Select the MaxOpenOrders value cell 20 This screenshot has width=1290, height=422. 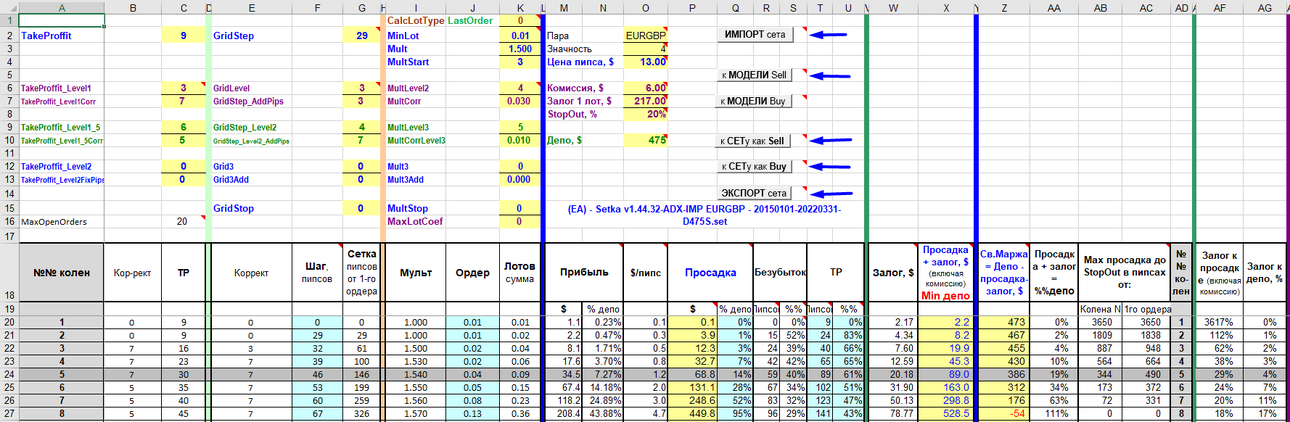183,221
